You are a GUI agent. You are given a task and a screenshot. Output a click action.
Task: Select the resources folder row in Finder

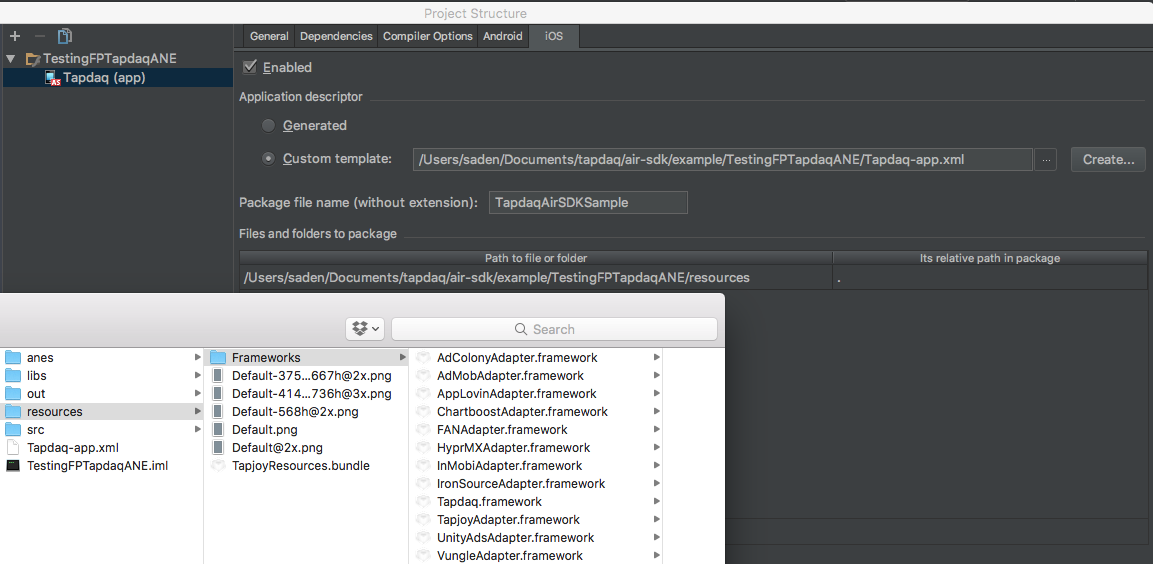point(101,412)
